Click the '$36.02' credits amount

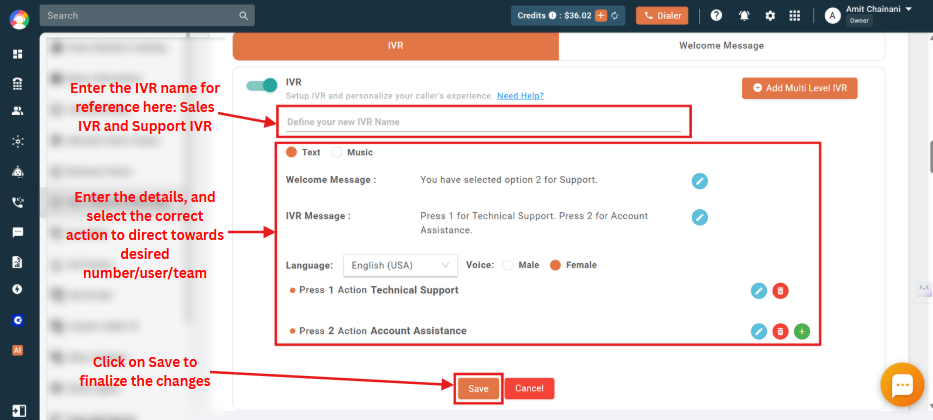[578, 16]
